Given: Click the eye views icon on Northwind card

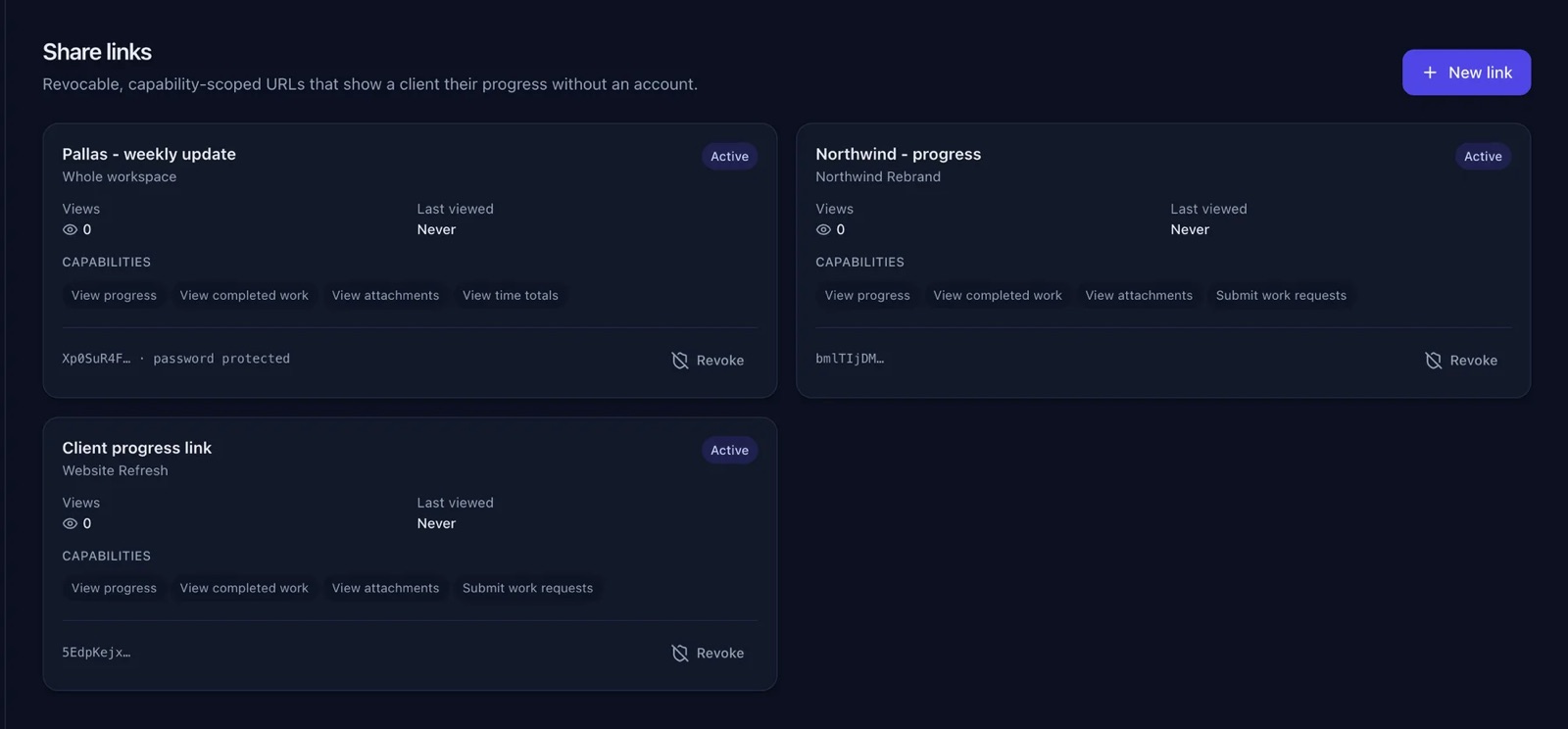Looking at the screenshot, I should pos(823,230).
